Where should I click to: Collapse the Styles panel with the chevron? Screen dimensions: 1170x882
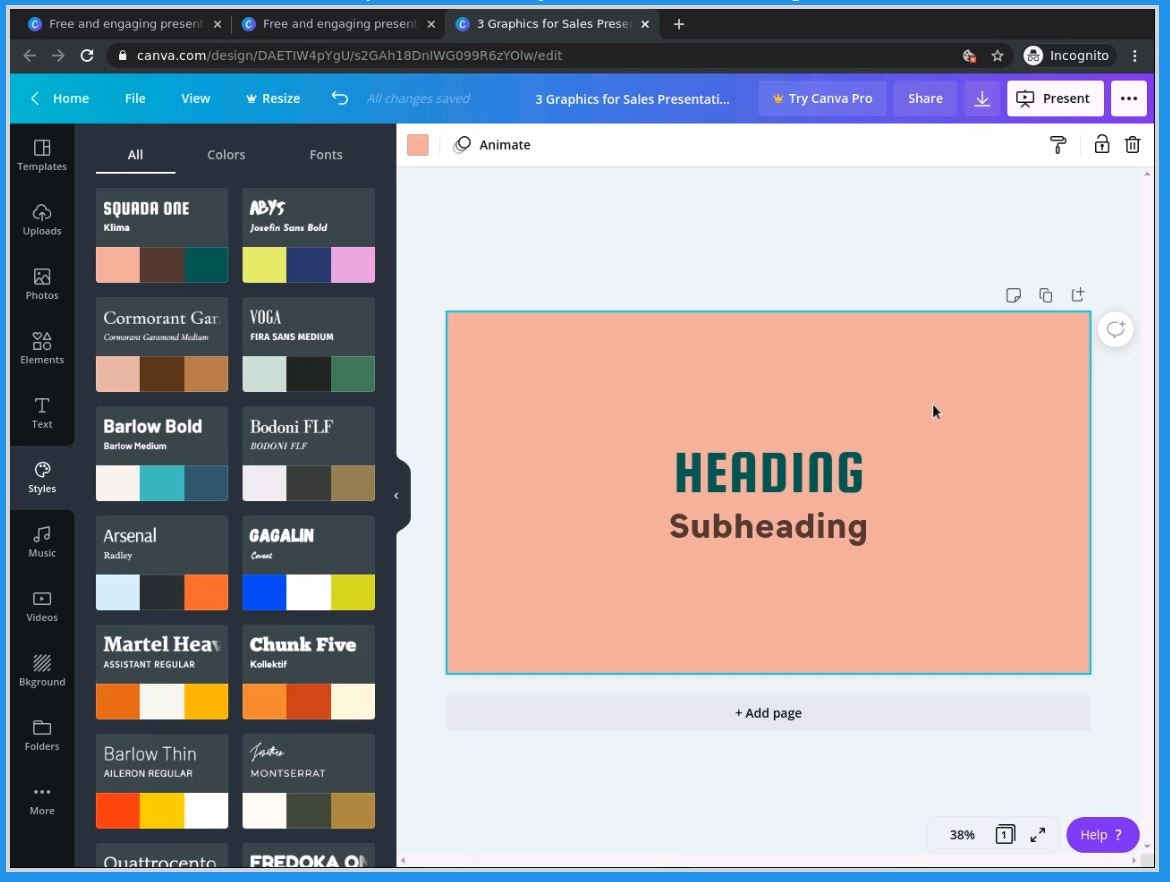[396, 495]
